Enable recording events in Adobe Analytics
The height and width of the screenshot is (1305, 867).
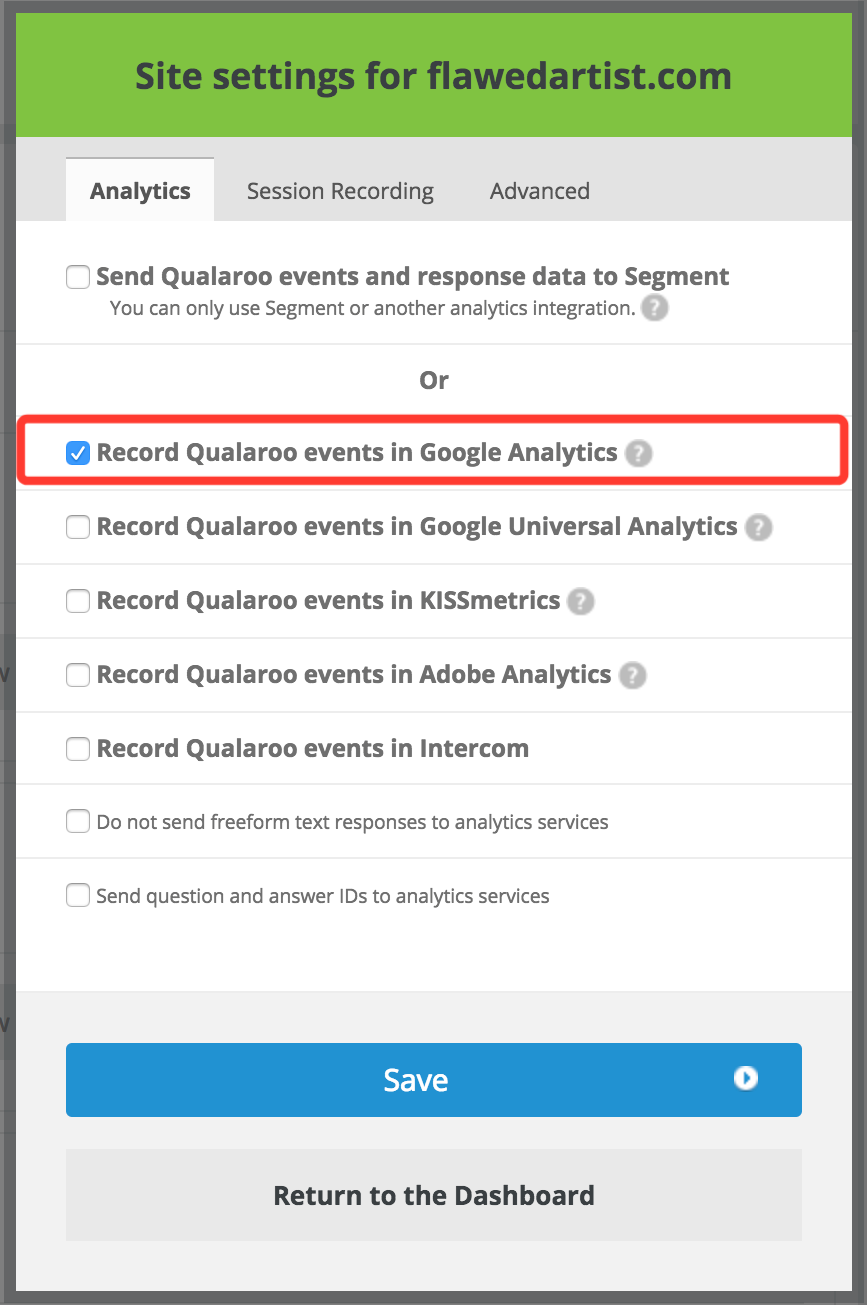[77, 675]
